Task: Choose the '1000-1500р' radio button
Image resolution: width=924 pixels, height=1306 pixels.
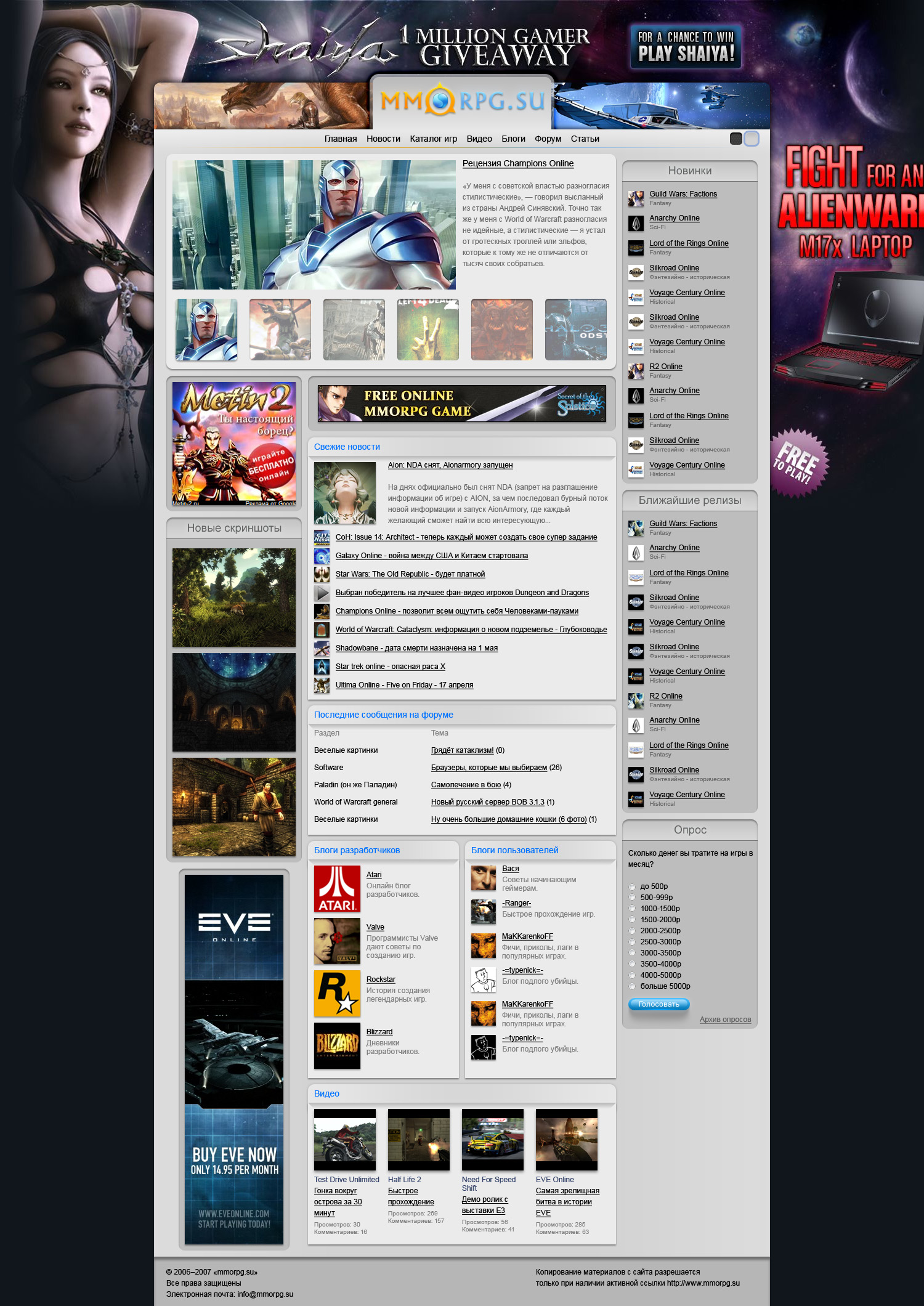Action: (x=632, y=909)
